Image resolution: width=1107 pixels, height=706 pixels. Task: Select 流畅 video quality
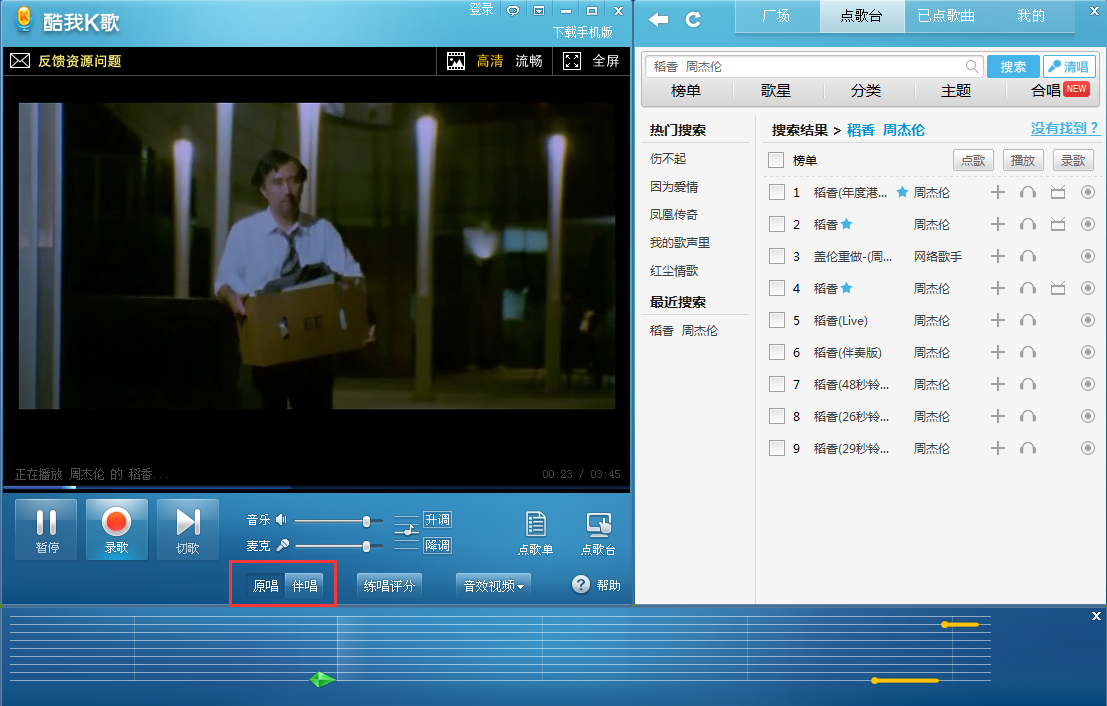529,61
